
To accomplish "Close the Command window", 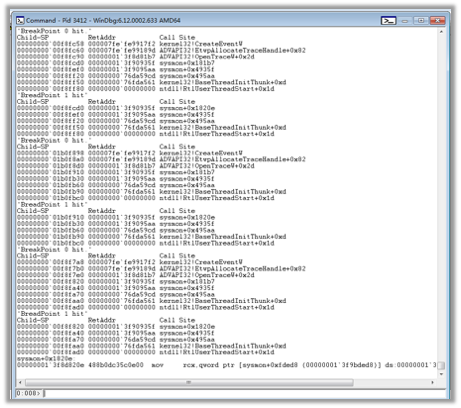I will 438,21.
